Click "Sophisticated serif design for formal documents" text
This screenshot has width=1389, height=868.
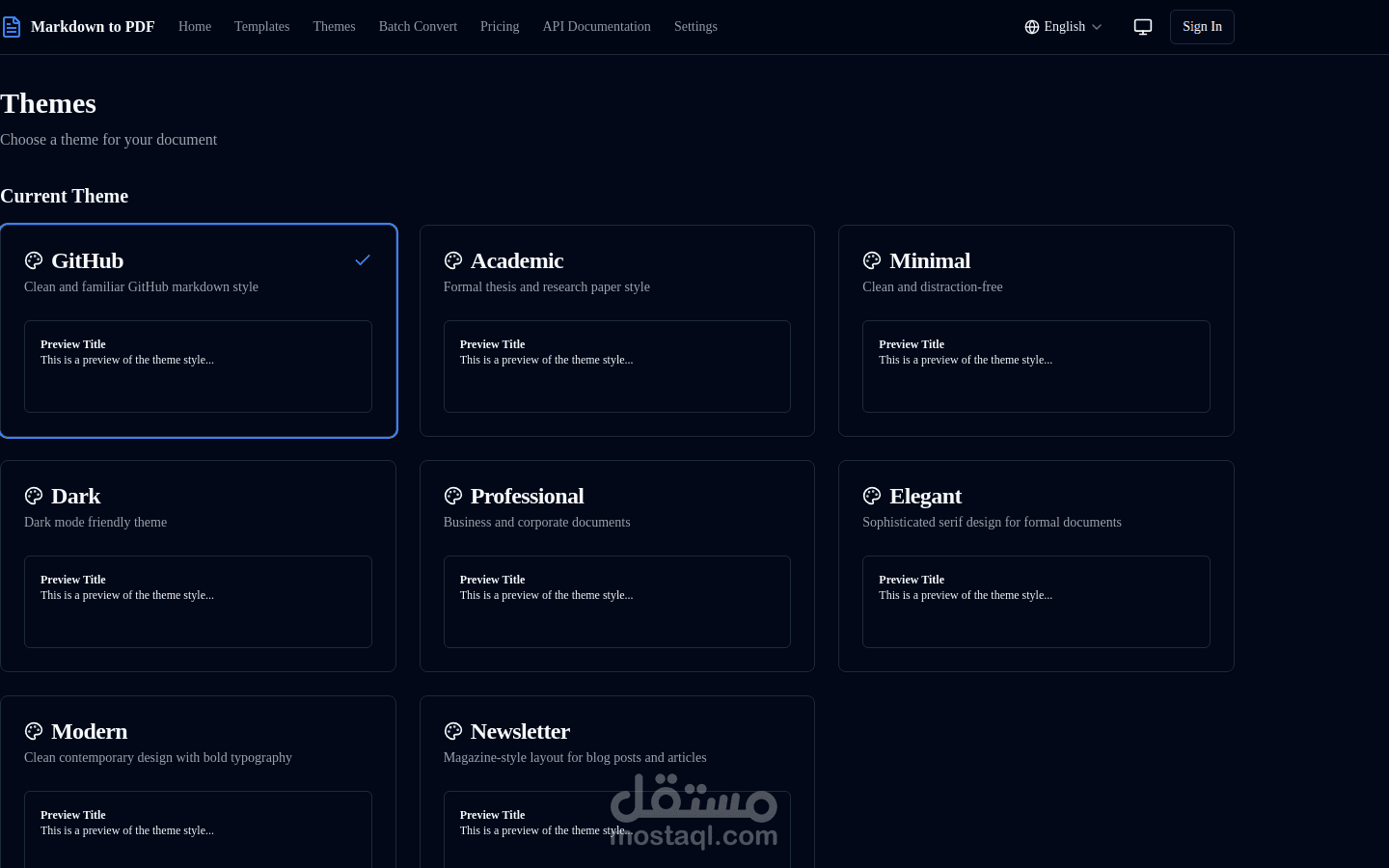tap(992, 523)
